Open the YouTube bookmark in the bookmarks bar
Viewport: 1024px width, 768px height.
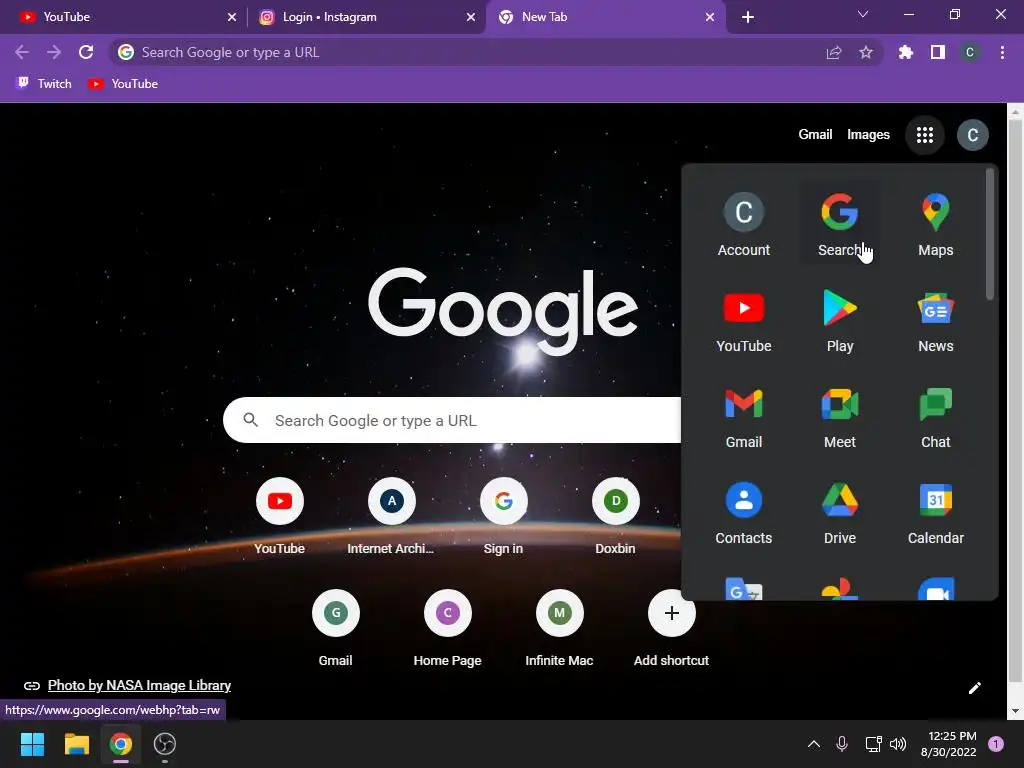[x=123, y=84]
